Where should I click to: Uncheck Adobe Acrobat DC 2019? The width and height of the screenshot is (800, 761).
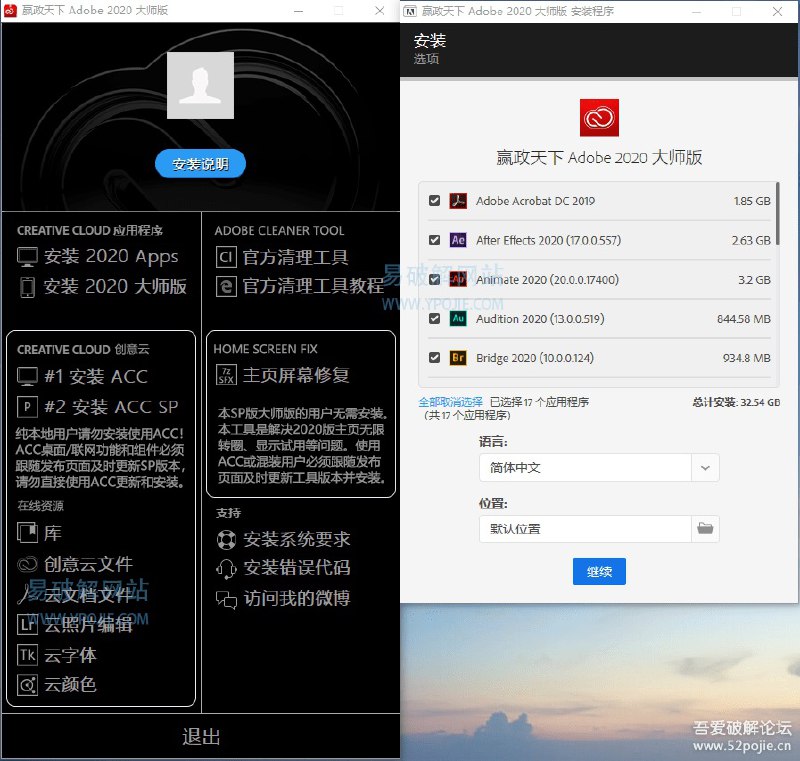(435, 200)
